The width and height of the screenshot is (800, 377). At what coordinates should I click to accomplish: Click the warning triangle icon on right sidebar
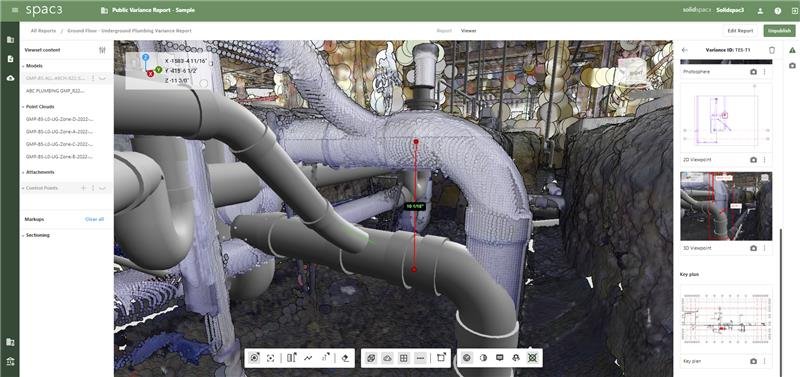(x=792, y=50)
